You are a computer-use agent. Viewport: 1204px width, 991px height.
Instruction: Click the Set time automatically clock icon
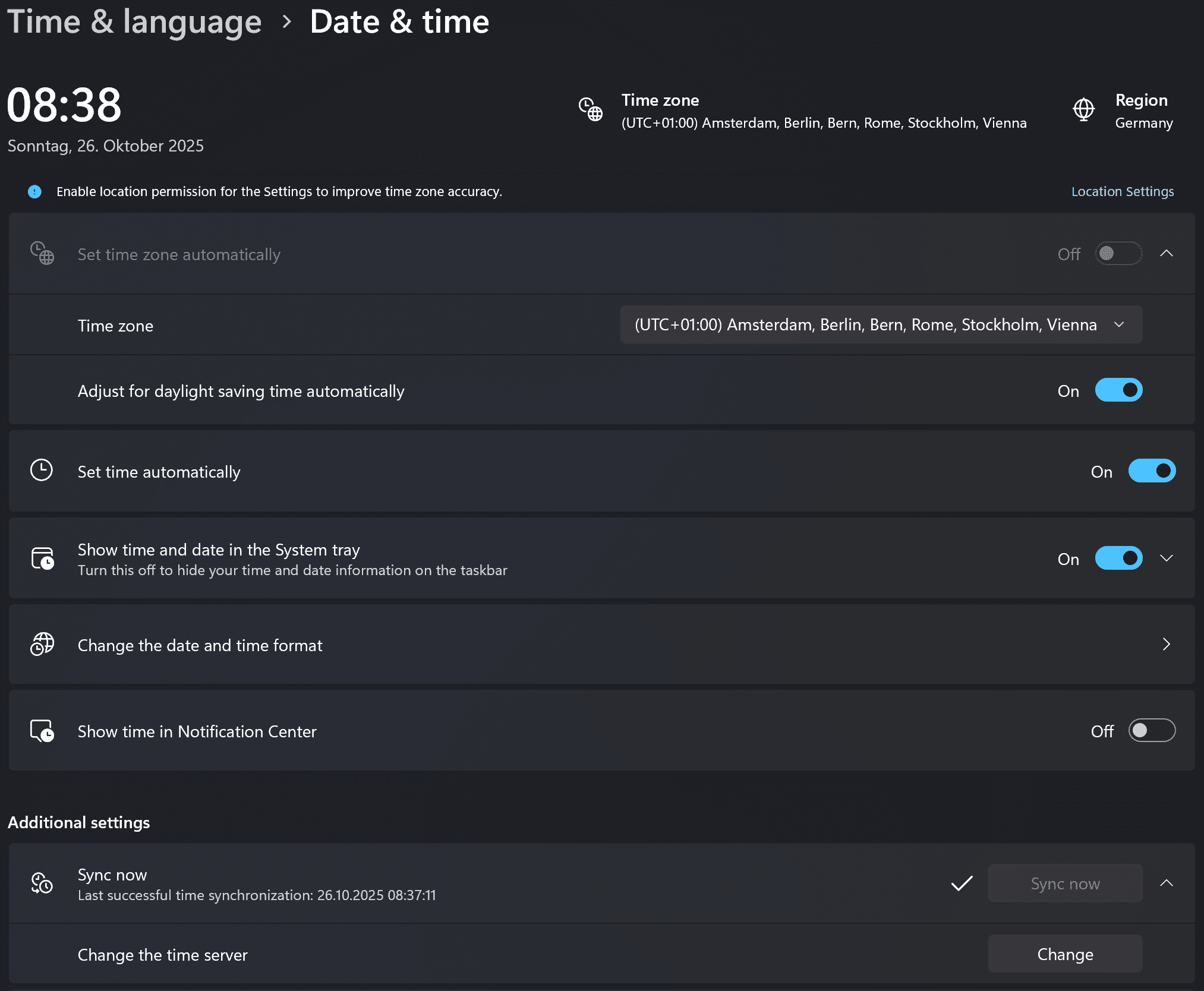[x=42, y=471]
